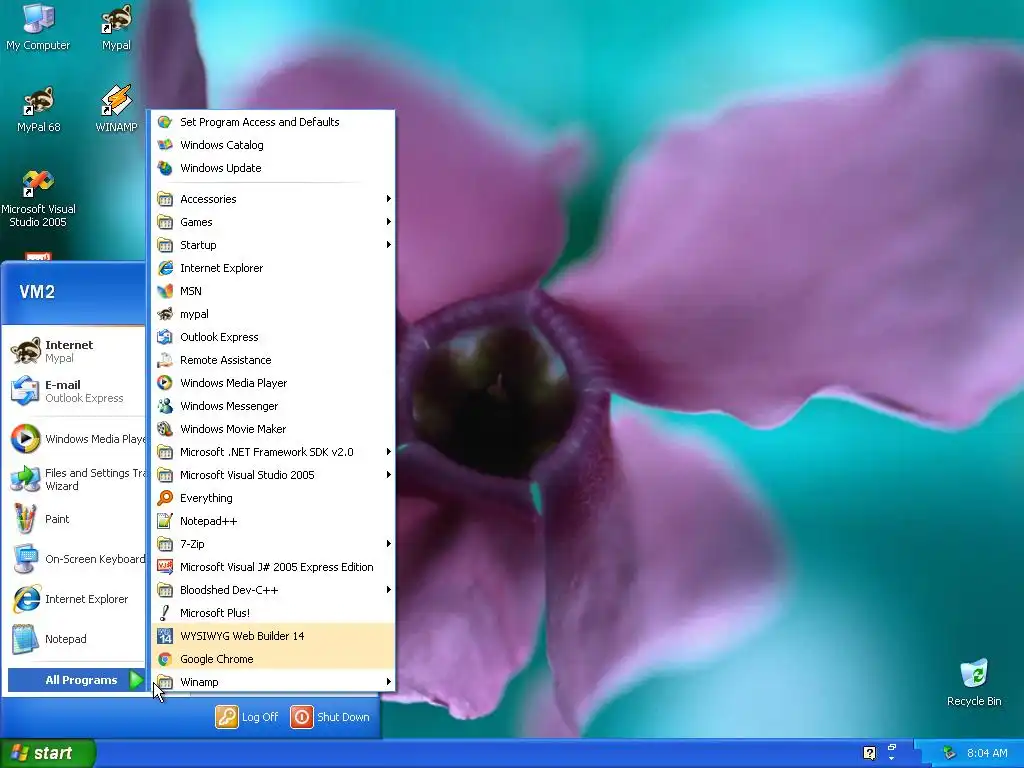Viewport: 1024px width, 768px height.
Task: Click the On-Screen Keyboard icon
Action: tap(25, 559)
